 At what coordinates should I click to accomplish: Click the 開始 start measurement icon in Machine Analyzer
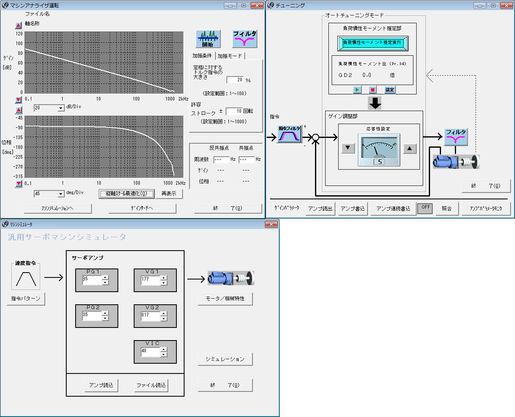[208, 39]
